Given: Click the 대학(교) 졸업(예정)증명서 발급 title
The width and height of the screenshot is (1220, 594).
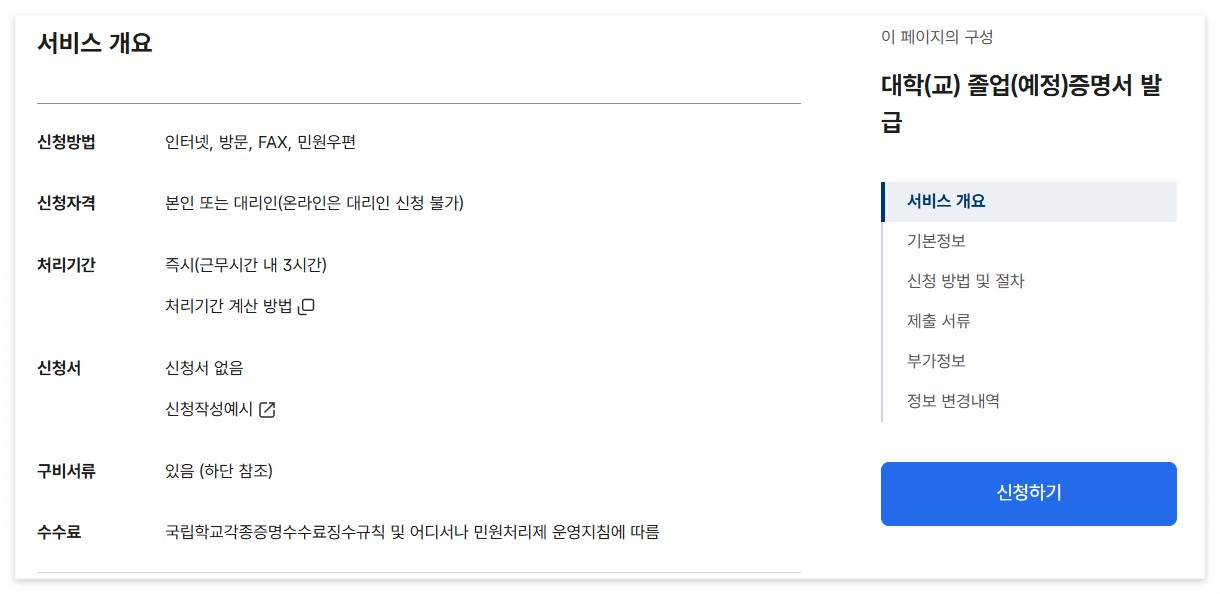Looking at the screenshot, I should (1022, 97).
